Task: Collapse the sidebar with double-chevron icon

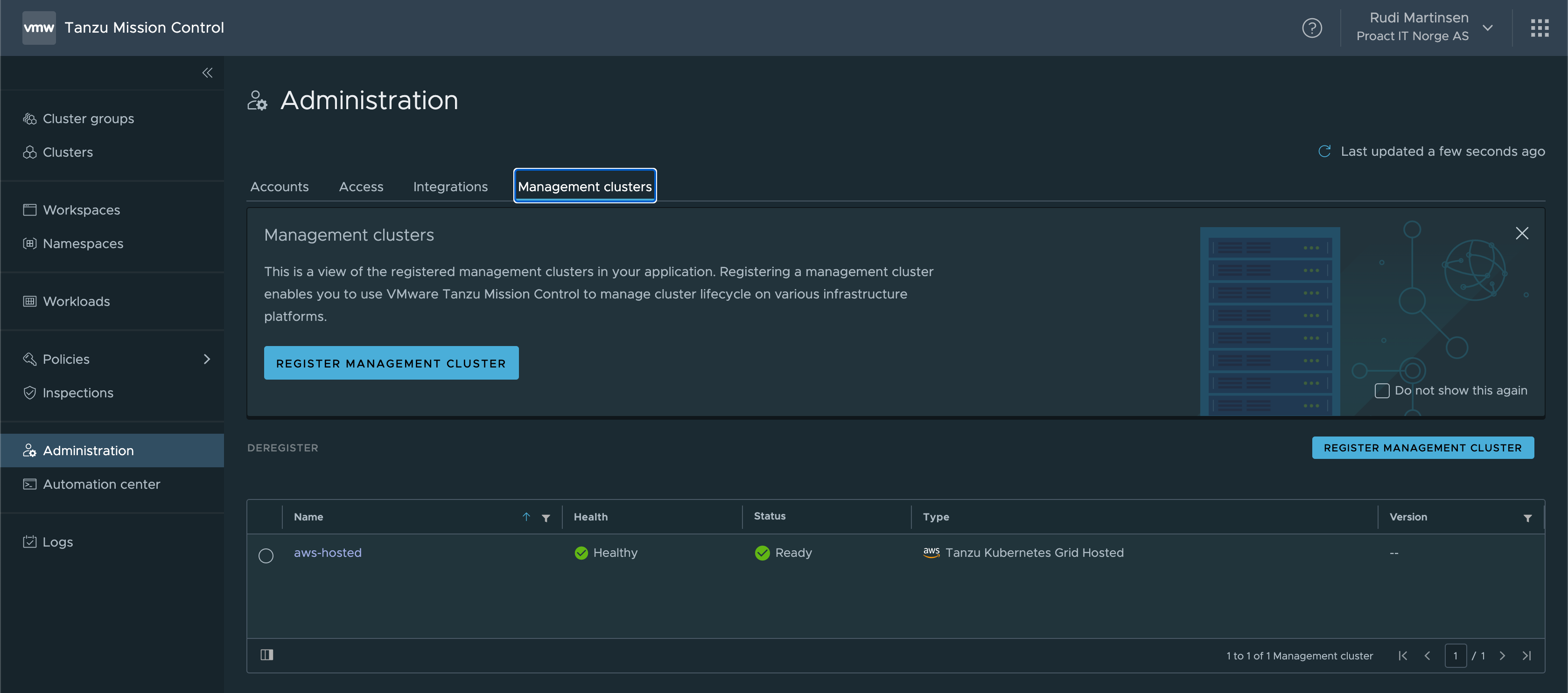Action: click(x=208, y=72)
